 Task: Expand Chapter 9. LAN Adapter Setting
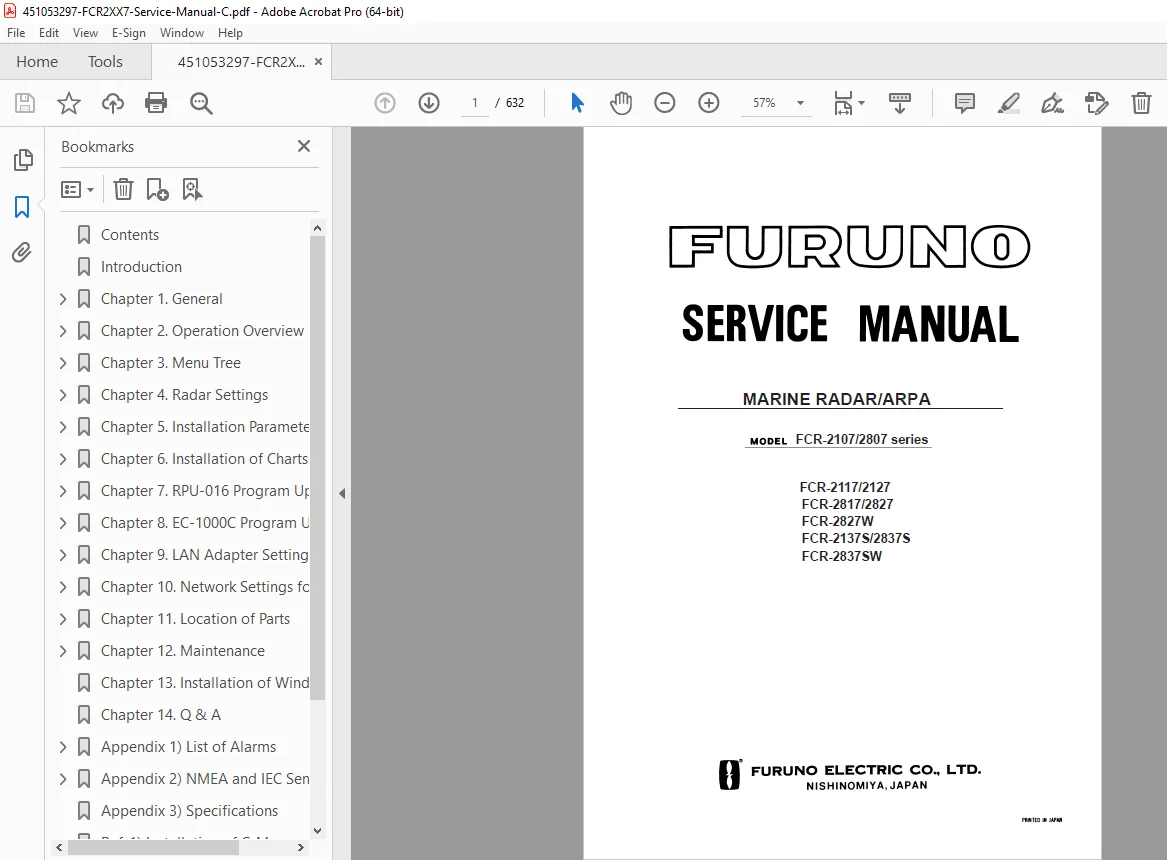click(63, 555)
